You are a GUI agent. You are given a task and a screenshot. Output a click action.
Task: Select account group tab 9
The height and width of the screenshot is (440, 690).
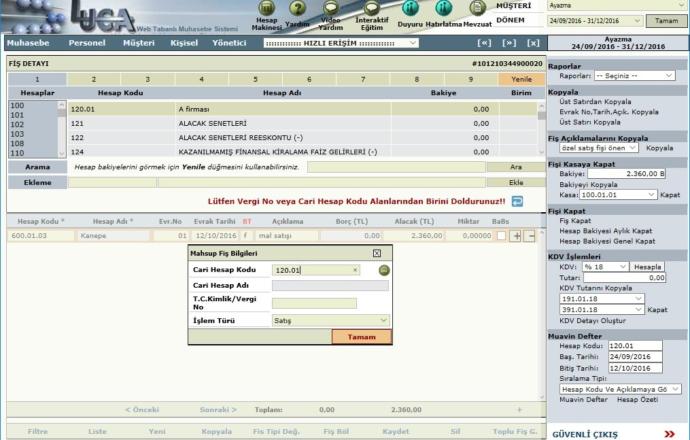471,79
